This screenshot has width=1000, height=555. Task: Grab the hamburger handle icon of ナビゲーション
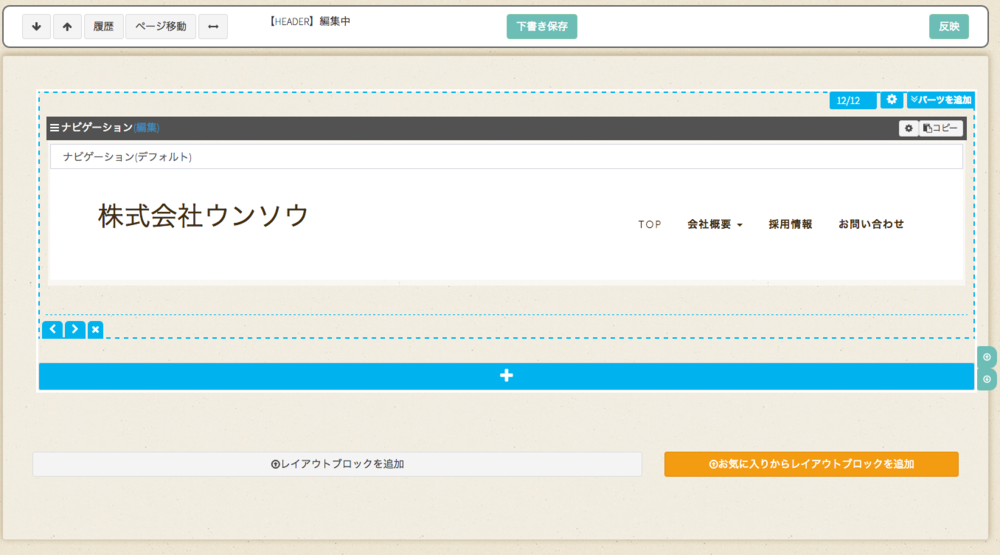coord(55,128)
